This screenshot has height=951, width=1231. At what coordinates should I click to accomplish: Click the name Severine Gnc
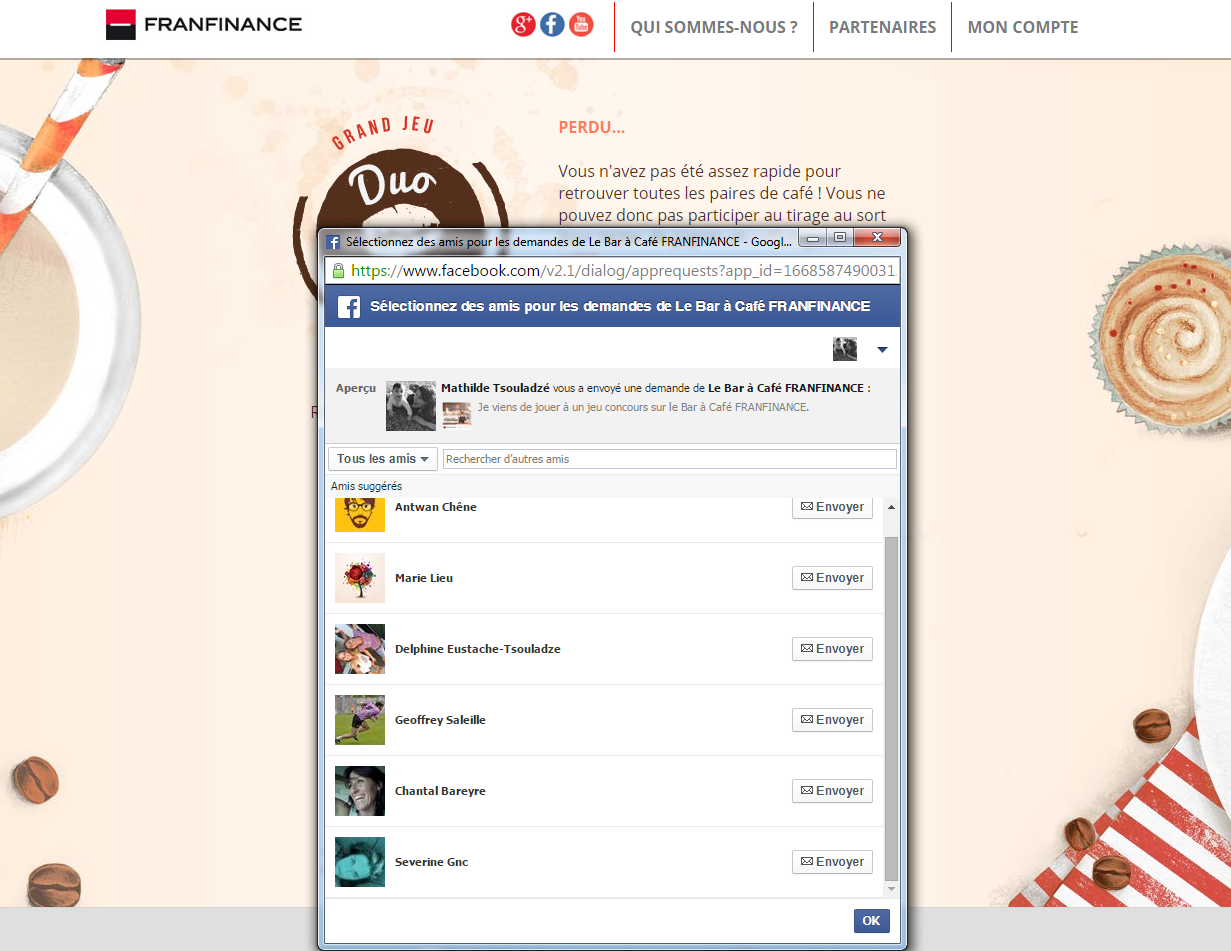(x=432, y=862)
